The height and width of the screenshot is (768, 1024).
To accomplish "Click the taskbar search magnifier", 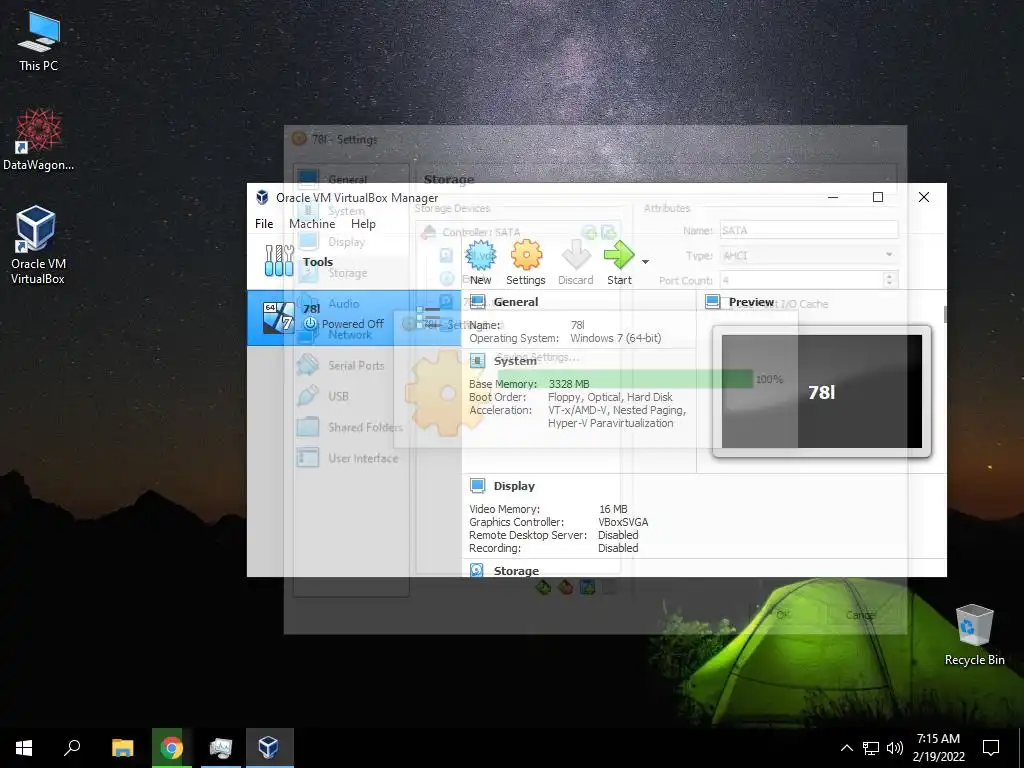I will [72, 748].
